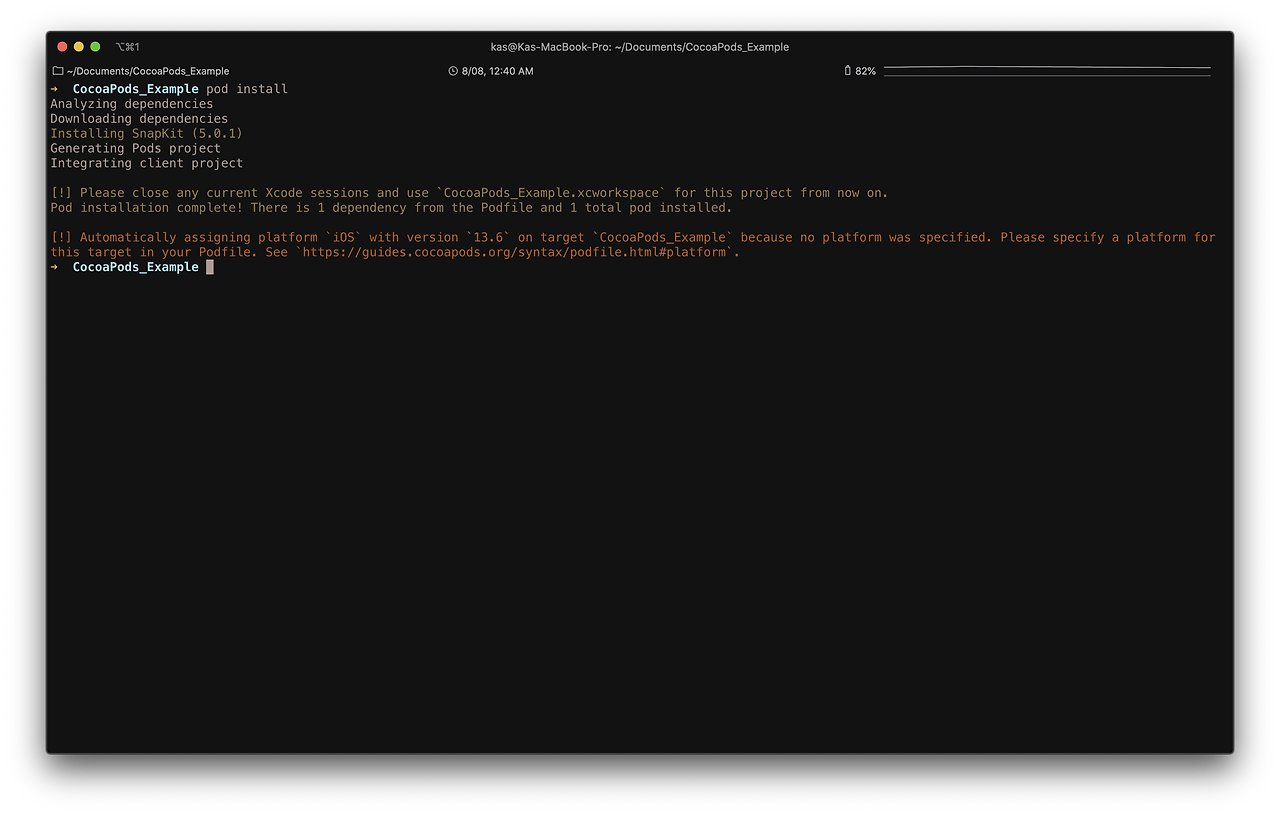
Task: Click the ~/Documents/CocoaPods_Example path in status bar
Action: pos(148,71)
